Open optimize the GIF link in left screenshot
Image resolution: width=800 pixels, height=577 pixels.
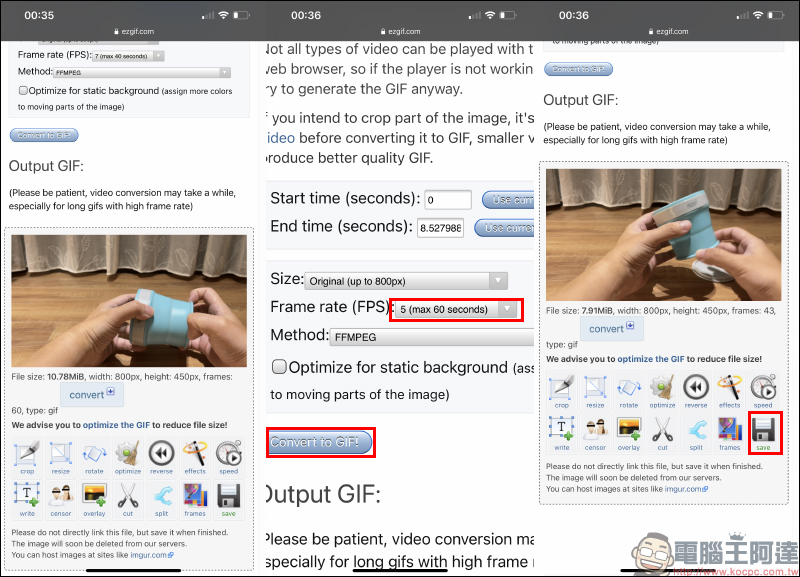[x=116, y=425]
